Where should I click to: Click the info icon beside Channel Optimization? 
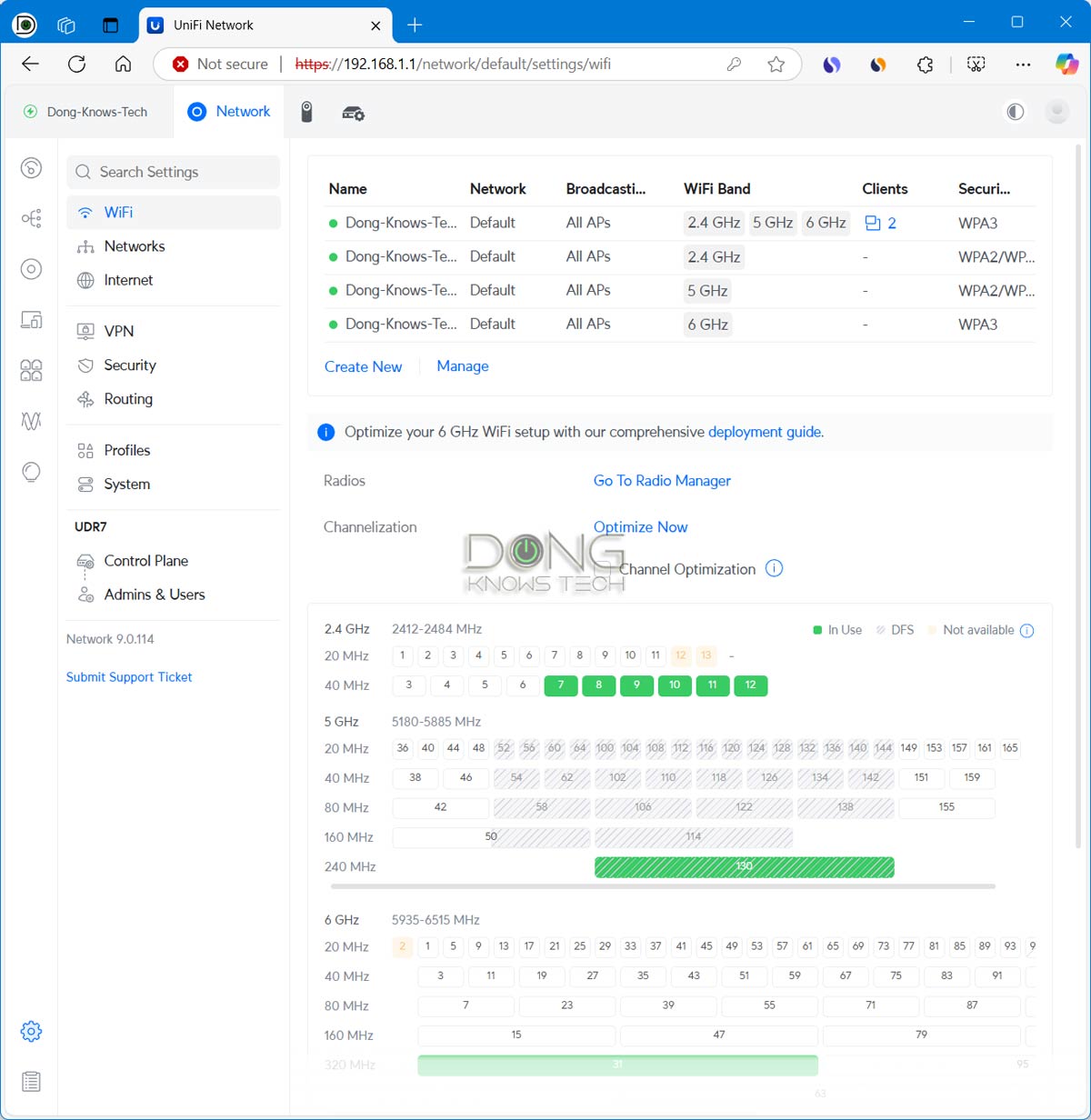(774, 569)
